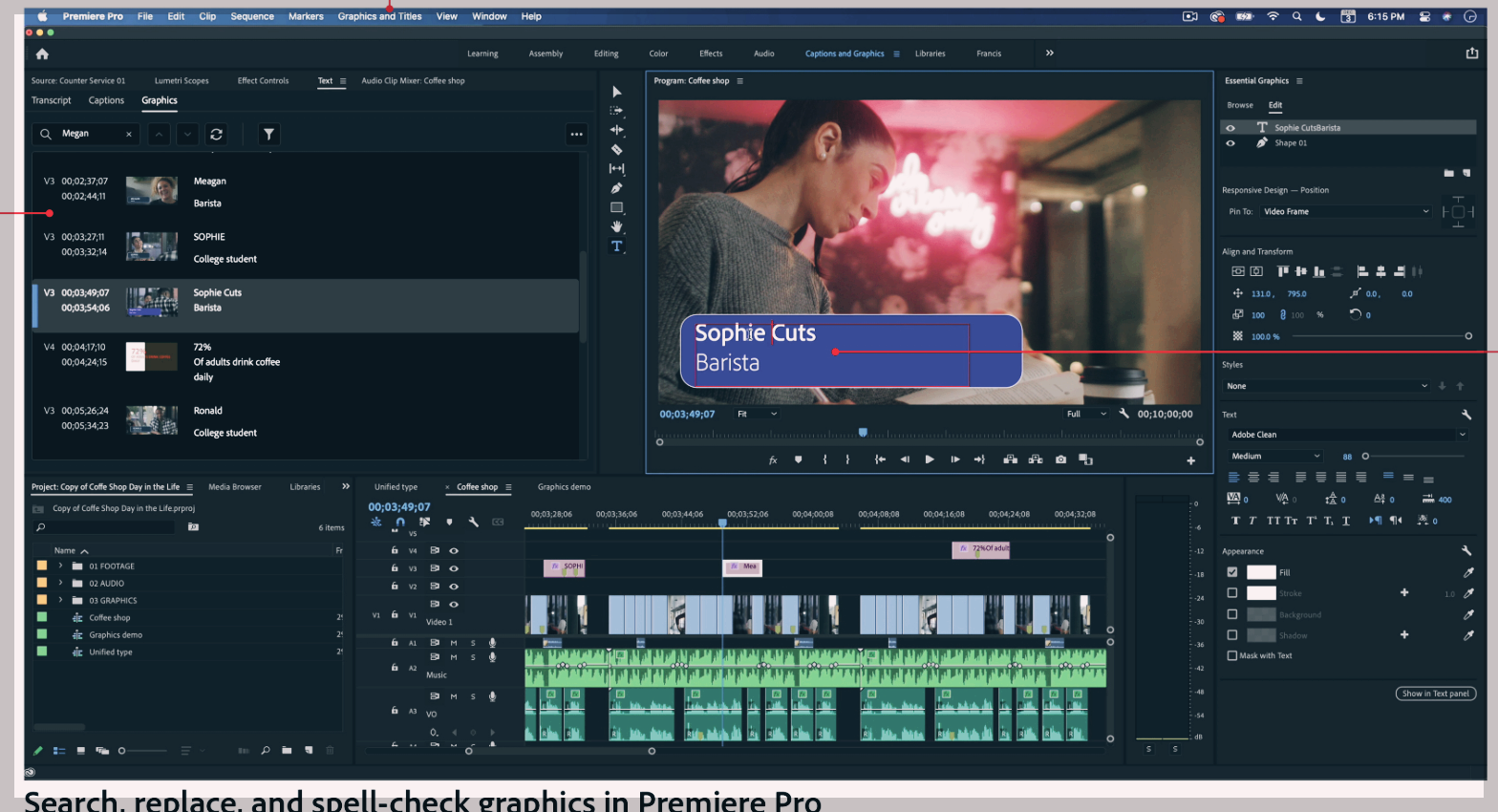The image size is (1498, 812).
Task: Select the Razor tool
Action: click(617, 150)
